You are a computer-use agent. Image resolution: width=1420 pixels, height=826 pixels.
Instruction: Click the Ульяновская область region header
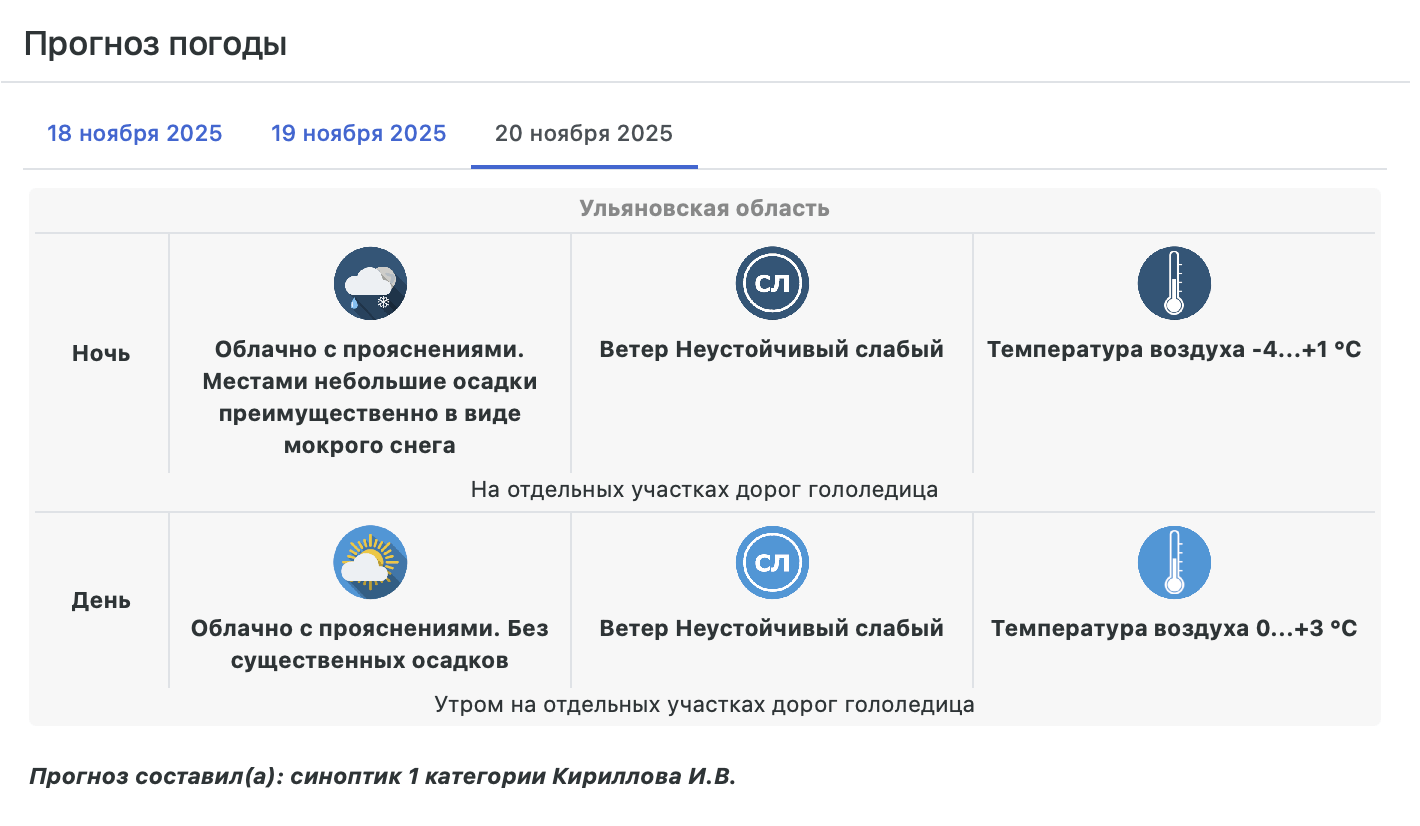[704, 209]
